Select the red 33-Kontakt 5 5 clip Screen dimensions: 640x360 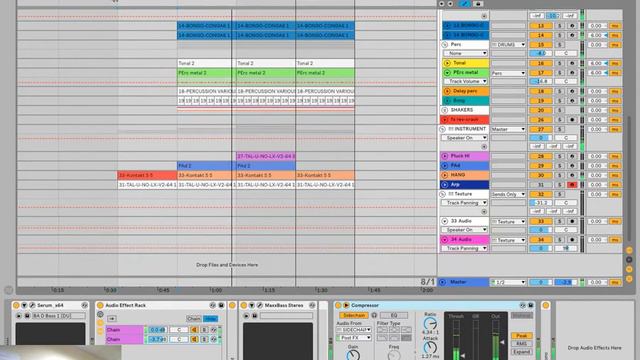coord(147,176)
